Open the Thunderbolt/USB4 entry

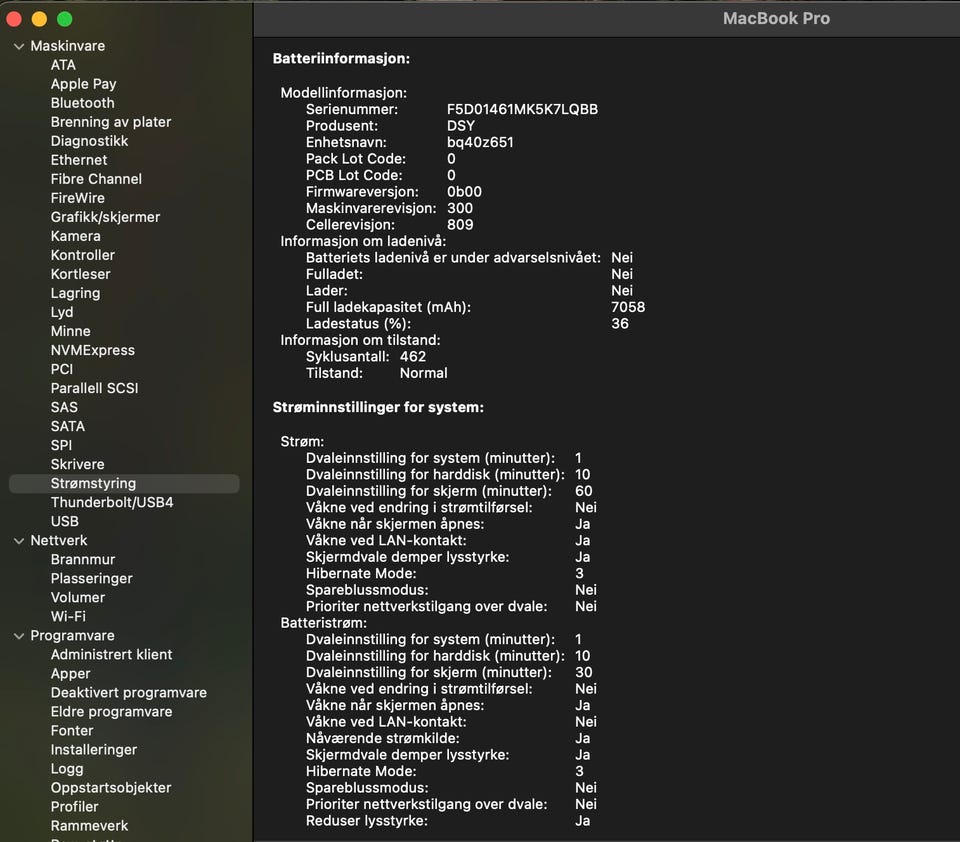tap(112, 502)
